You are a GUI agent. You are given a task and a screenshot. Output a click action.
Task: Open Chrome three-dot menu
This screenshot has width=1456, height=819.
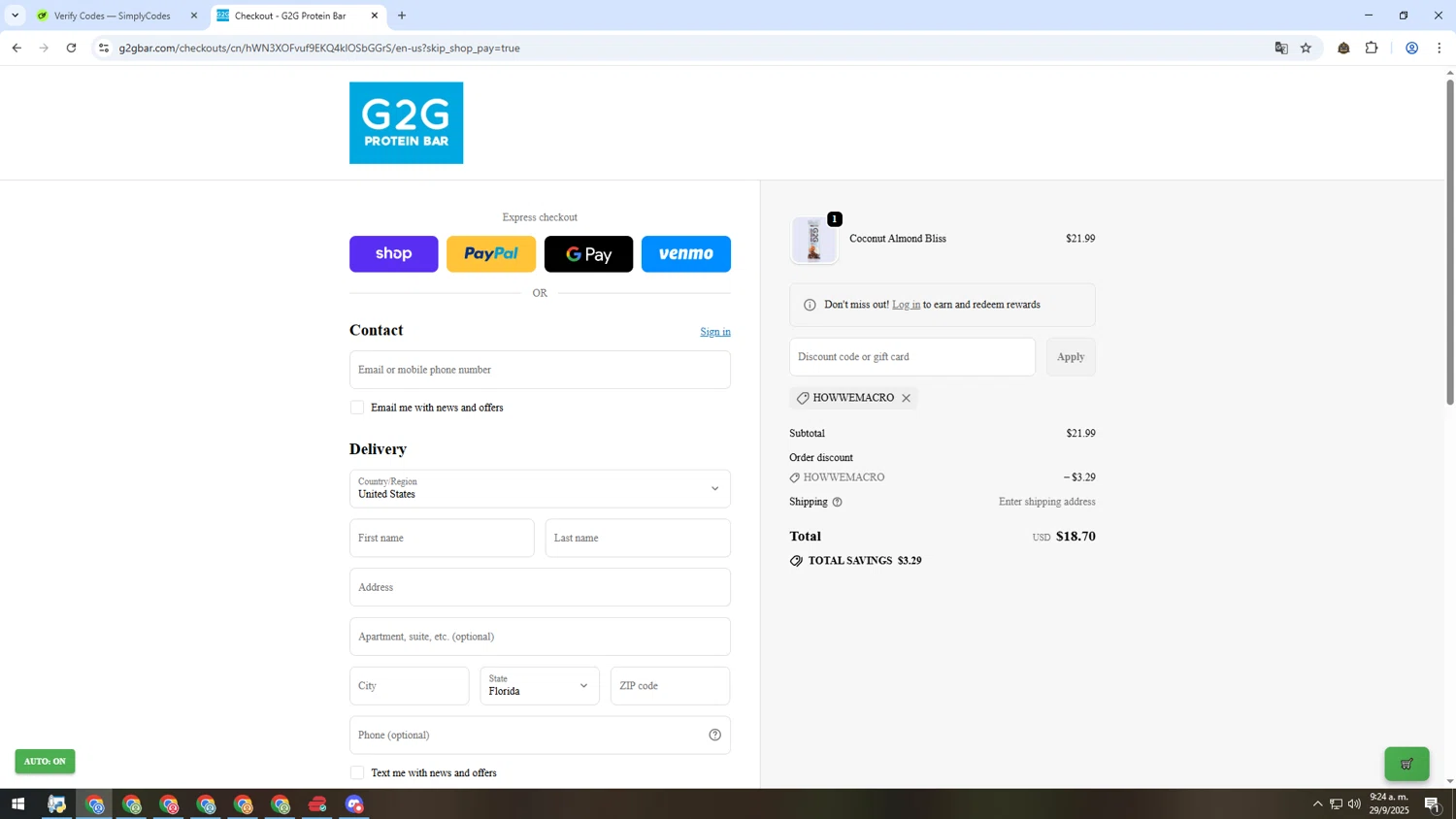tap(1439, 48)
